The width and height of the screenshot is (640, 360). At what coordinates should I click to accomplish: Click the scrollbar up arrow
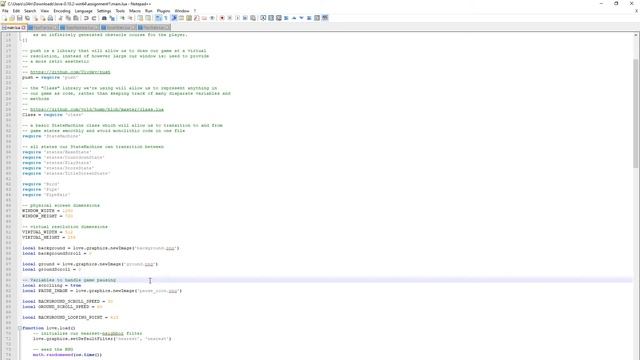[636, 35]
